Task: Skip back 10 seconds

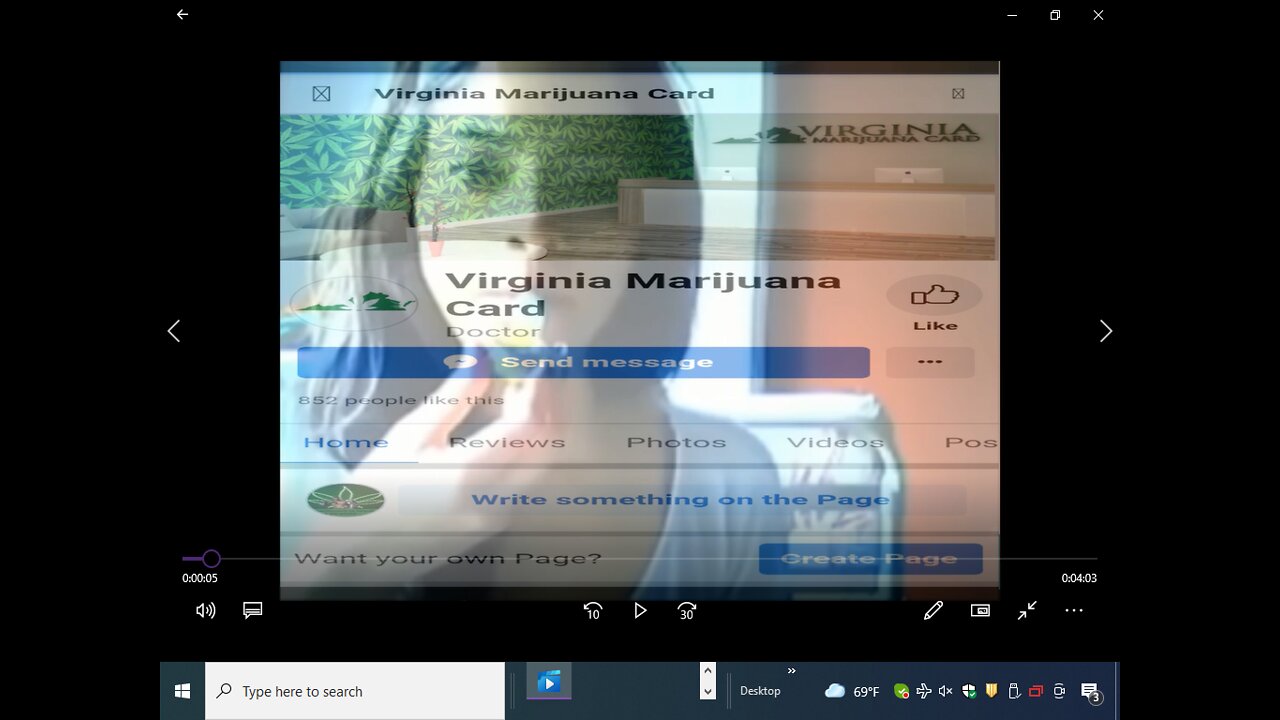Action: click(593, 611)
